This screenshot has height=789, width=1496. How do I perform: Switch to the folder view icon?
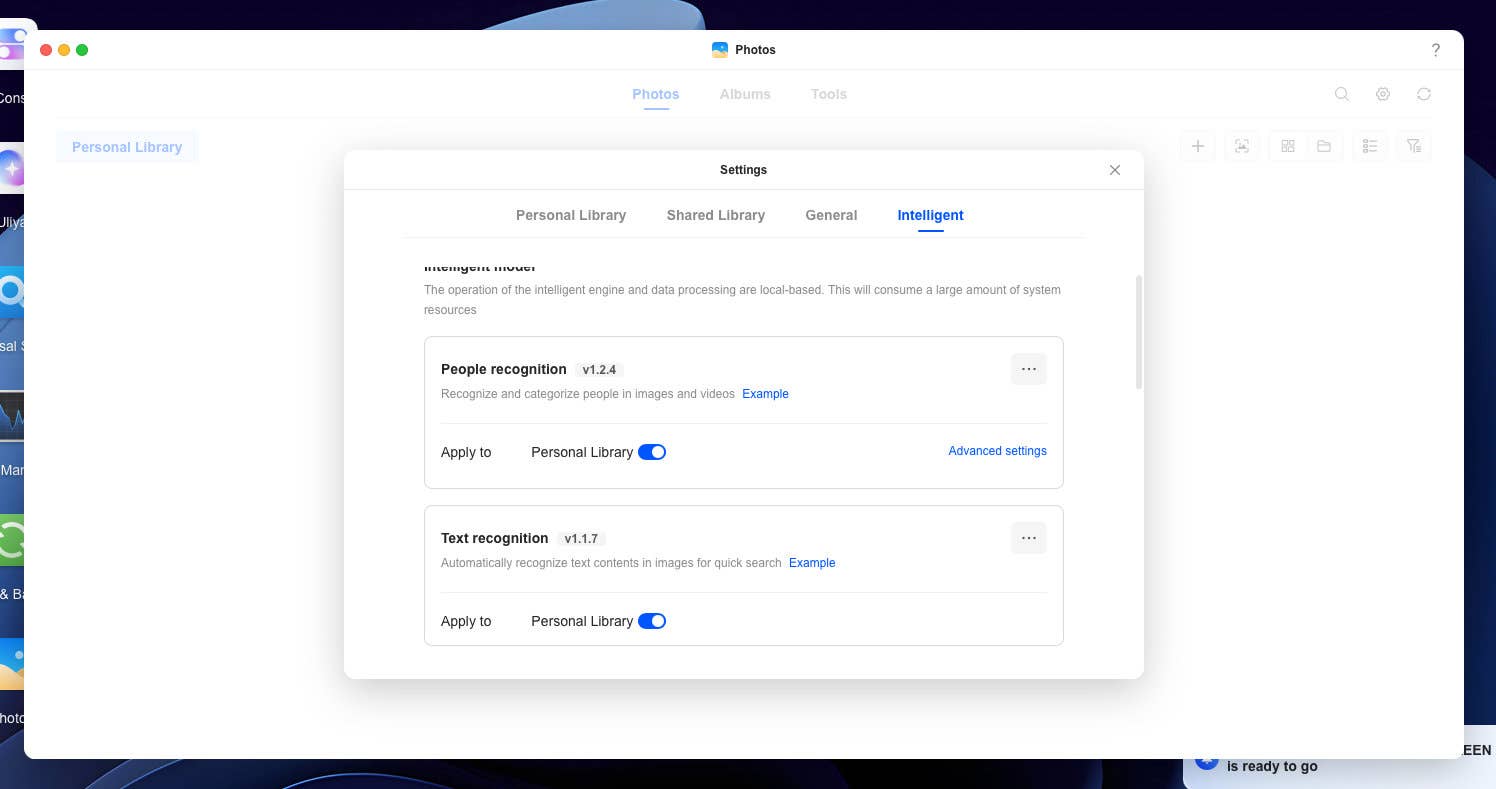pyautogui.click(x=1324, y=146)
